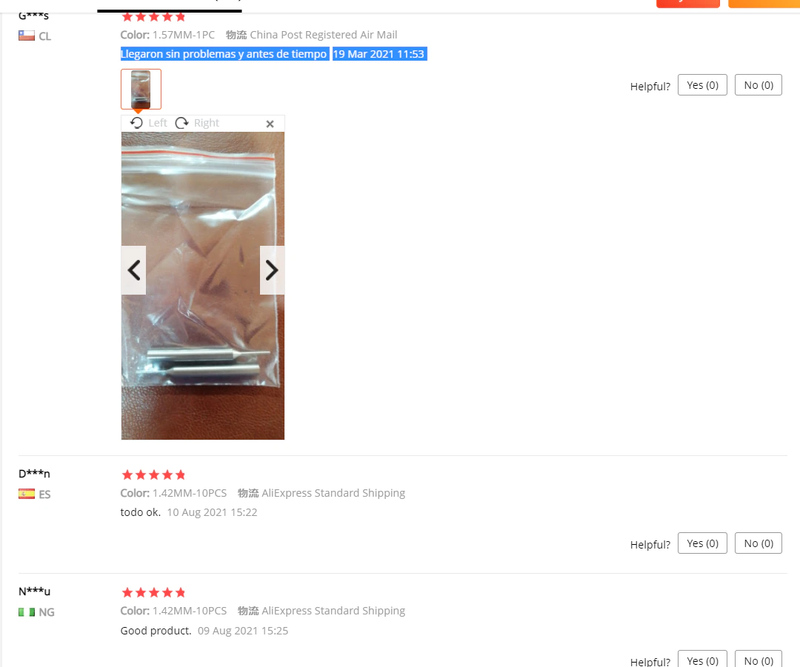Screen dimensions: 800x667
Task: Click the enlarged photo of the plastic bag
Action: pyautogui.click(x=203, y=286)
